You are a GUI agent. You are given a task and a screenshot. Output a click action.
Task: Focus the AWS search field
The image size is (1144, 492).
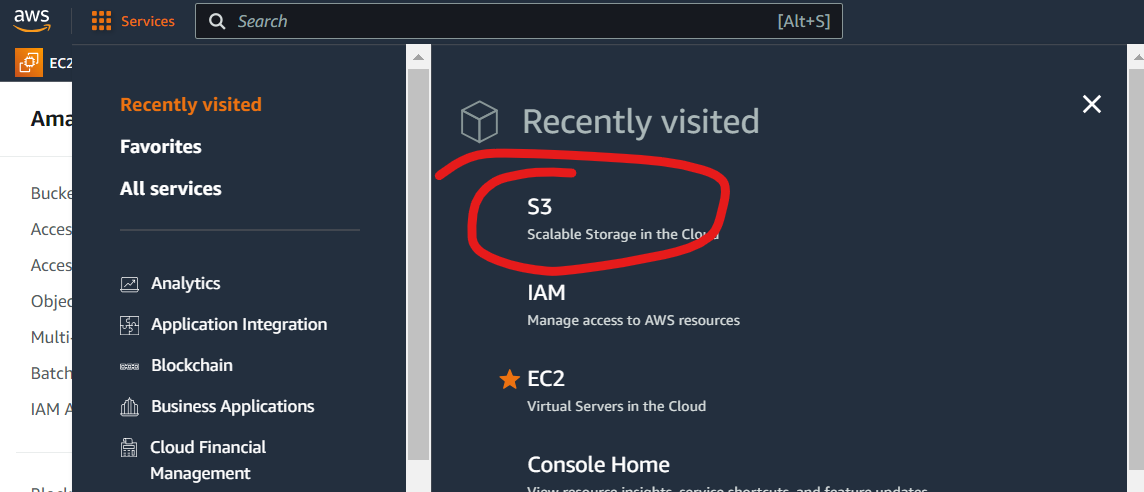pyautogui.click(x=500, y=21)
